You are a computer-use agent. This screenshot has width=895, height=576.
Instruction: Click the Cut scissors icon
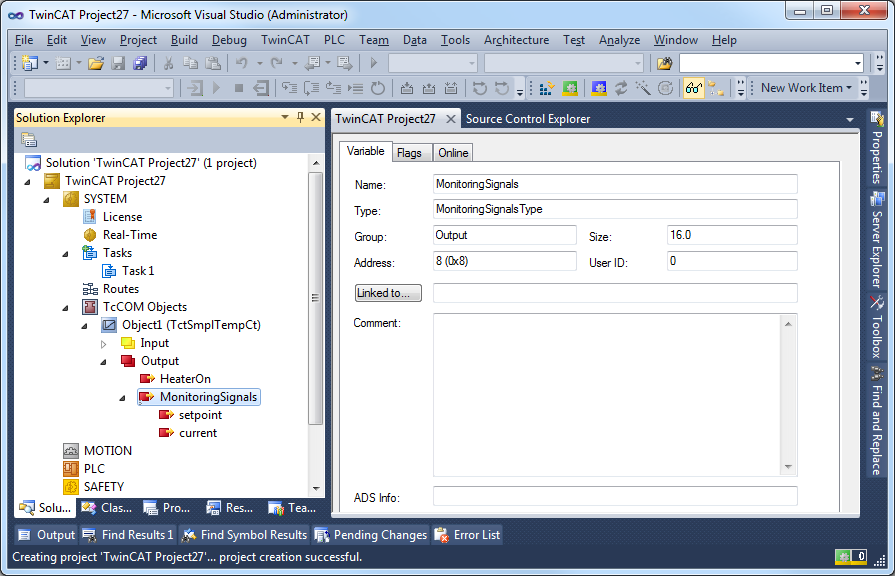168,63
